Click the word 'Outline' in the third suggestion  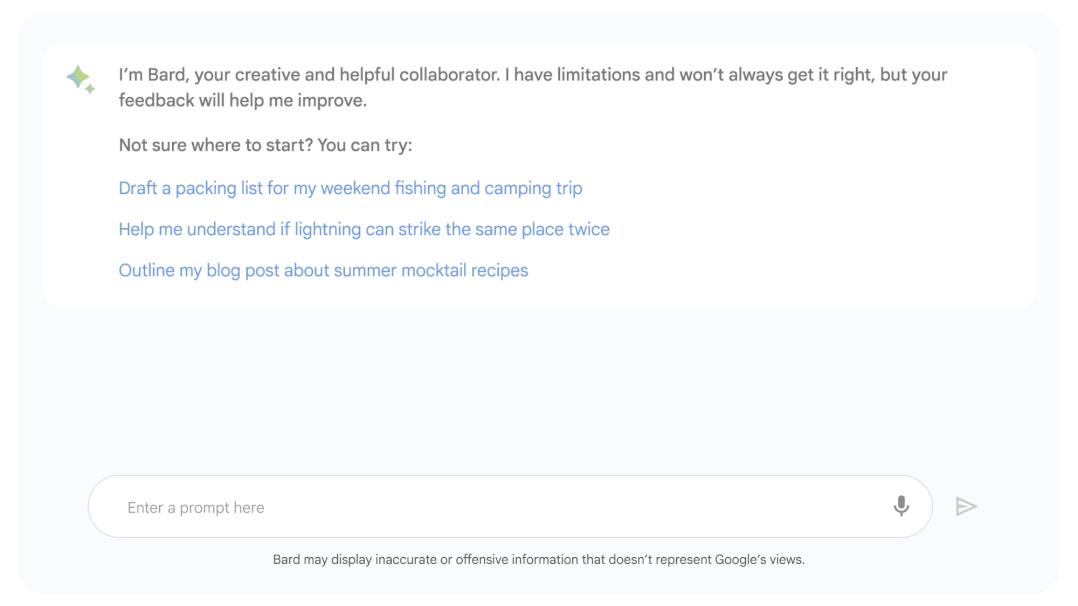coord(146,270)
